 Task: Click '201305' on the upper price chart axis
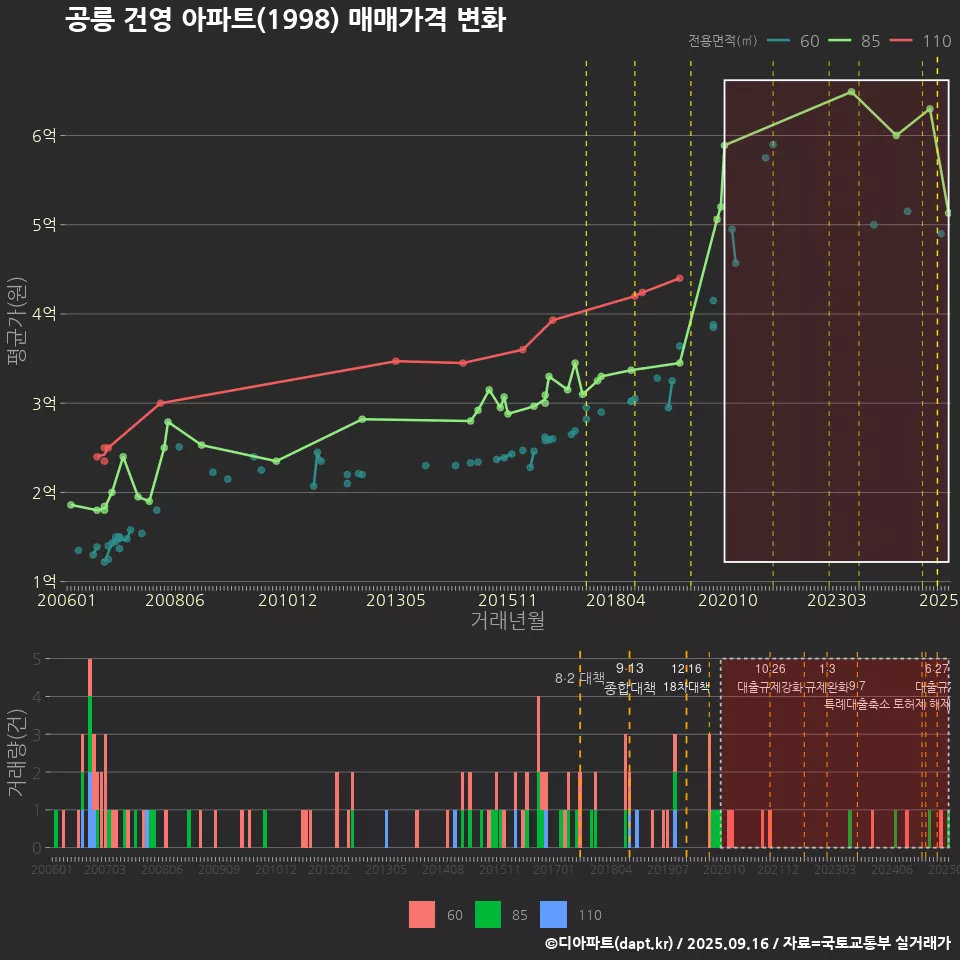pos(396,600)
